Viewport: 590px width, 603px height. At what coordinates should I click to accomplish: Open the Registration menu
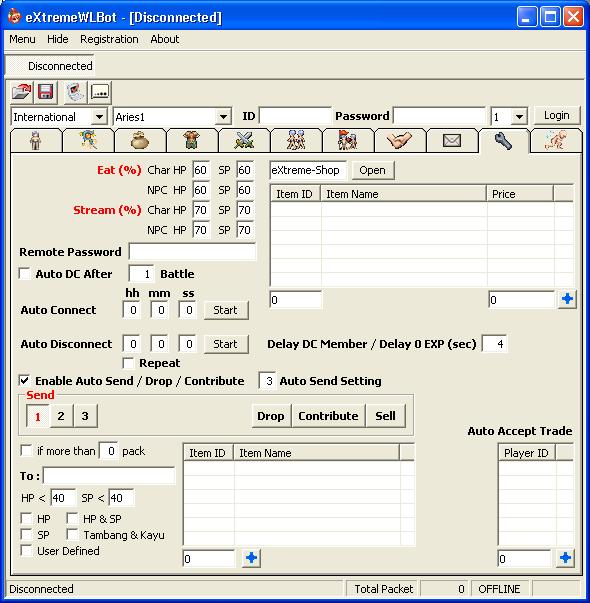(x=109, y=39)
